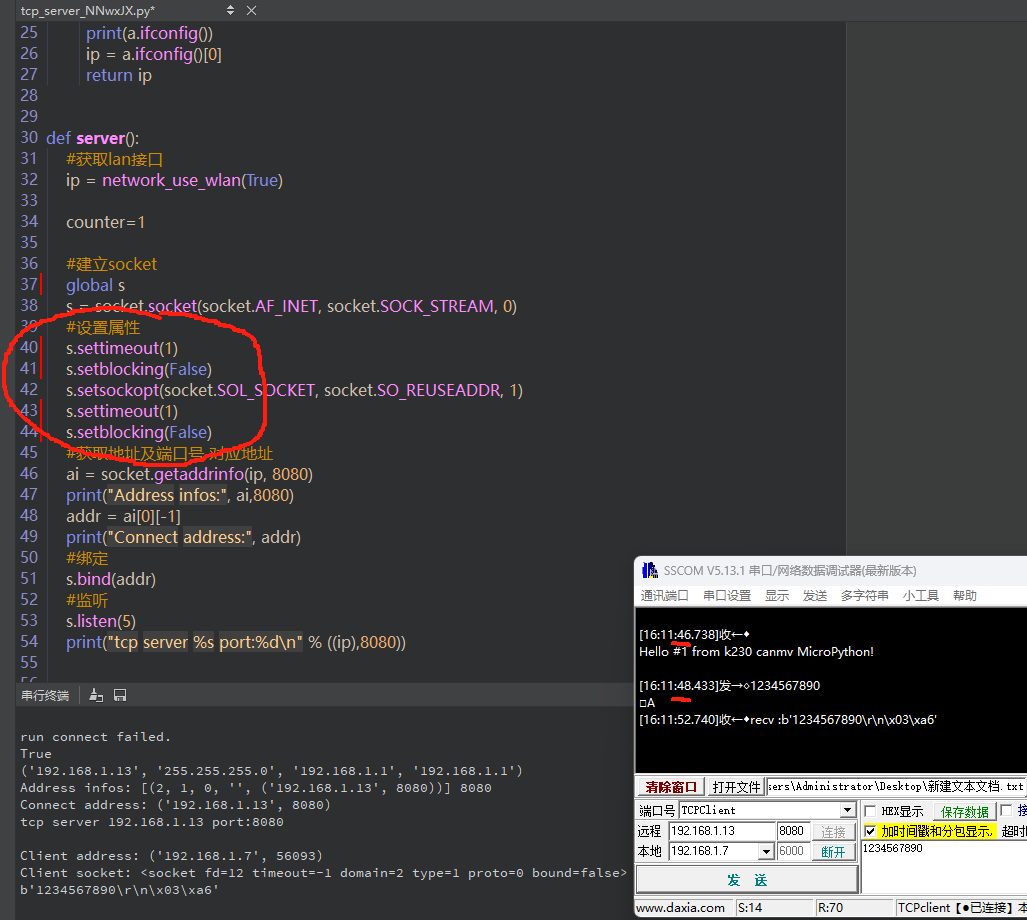Click the save terminal output floppy icon
The height and width of the screenshot is (920, 1027).
click(x=120, y=695)
